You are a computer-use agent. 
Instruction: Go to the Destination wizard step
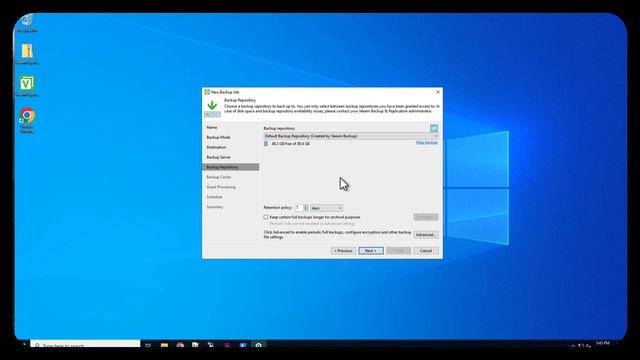pyautogui.click(x=216, y=147)
